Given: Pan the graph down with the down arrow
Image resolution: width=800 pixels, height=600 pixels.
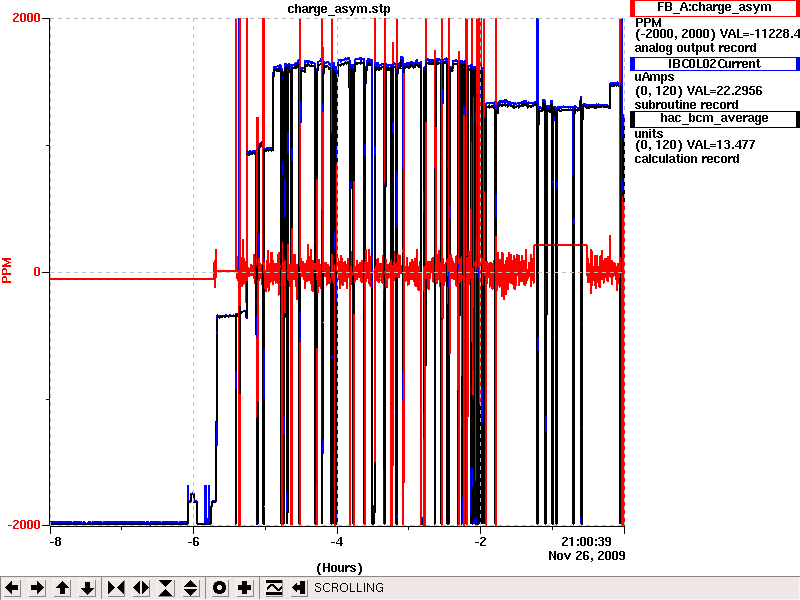Looking at the screenshot, I should pos(87,588).
